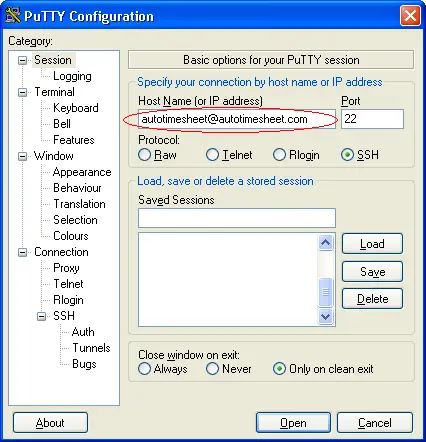Select SSH protocol radio button
This screenshot has width=426, height=442.
(347, 155)
